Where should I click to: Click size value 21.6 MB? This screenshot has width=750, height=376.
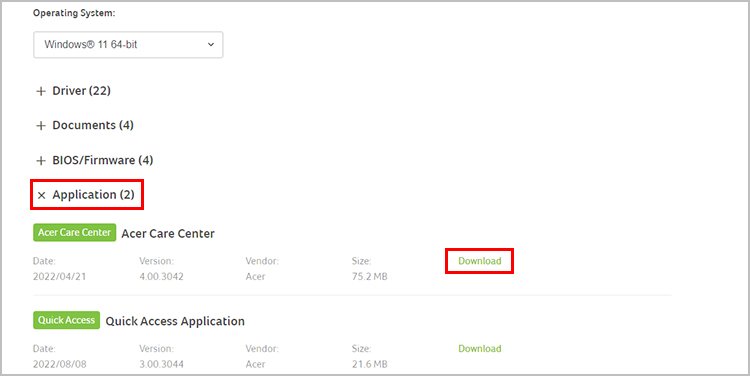(x=369, y=364)
